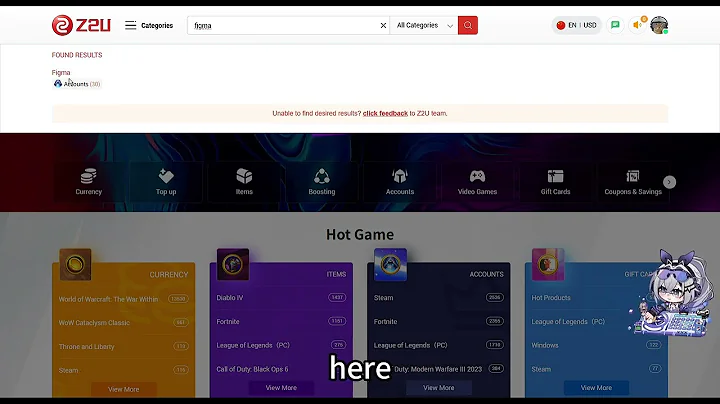Clear the search text with the X

(383, 26)
